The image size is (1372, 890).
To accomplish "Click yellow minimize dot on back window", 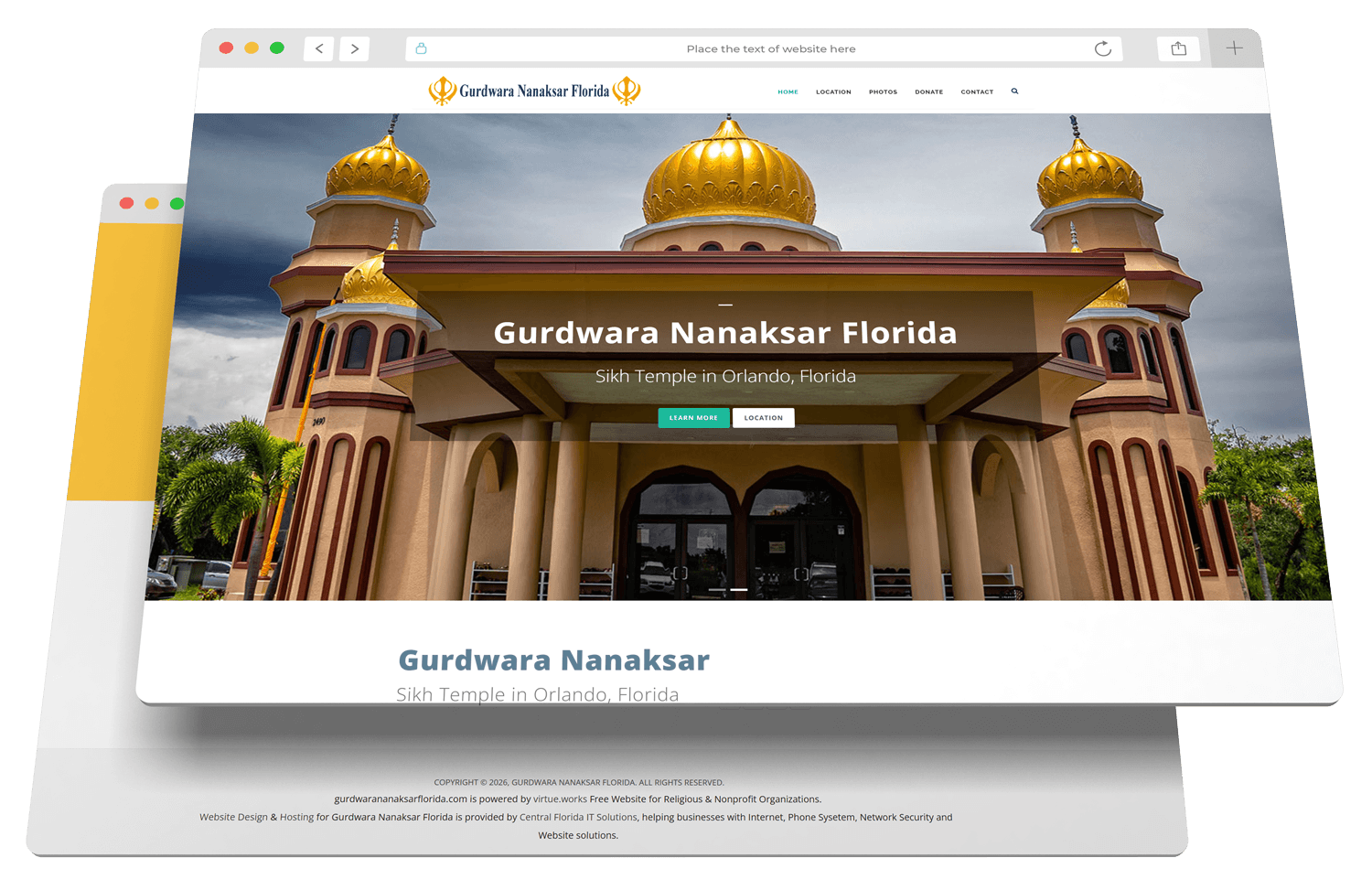I will pyautogui.click(x=152, y=203).
